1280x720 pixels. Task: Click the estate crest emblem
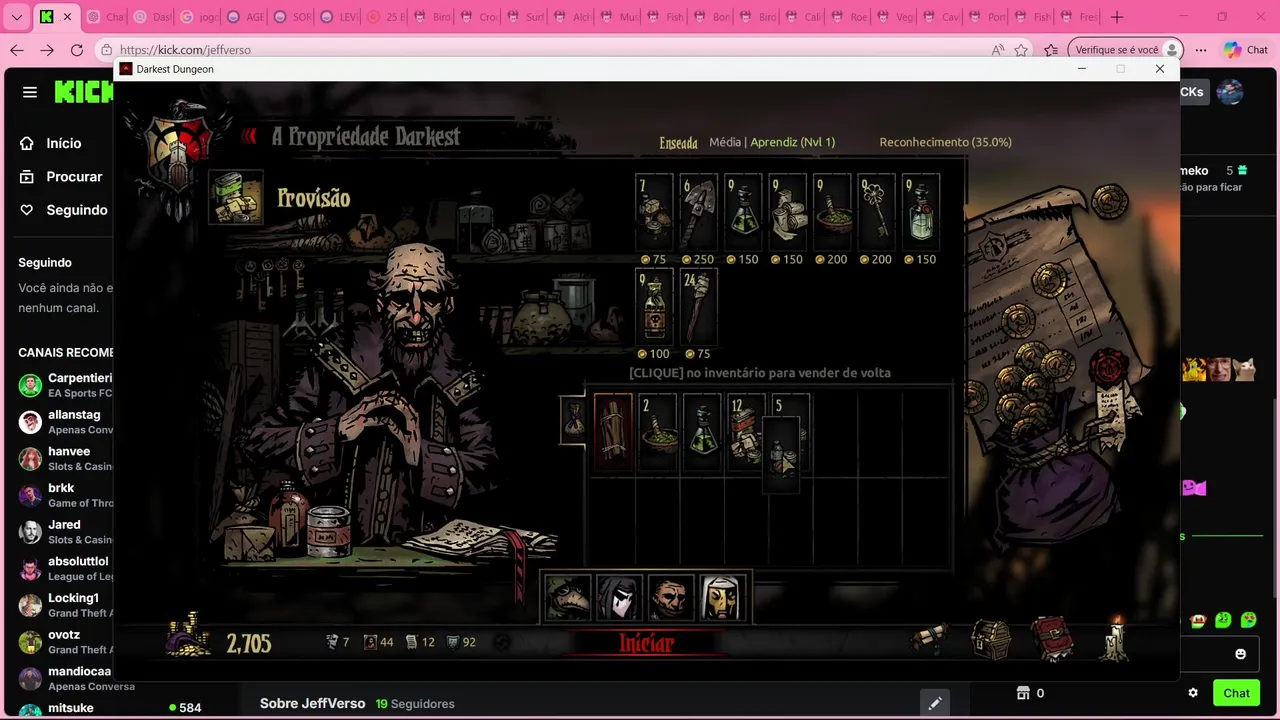[178, 152]
